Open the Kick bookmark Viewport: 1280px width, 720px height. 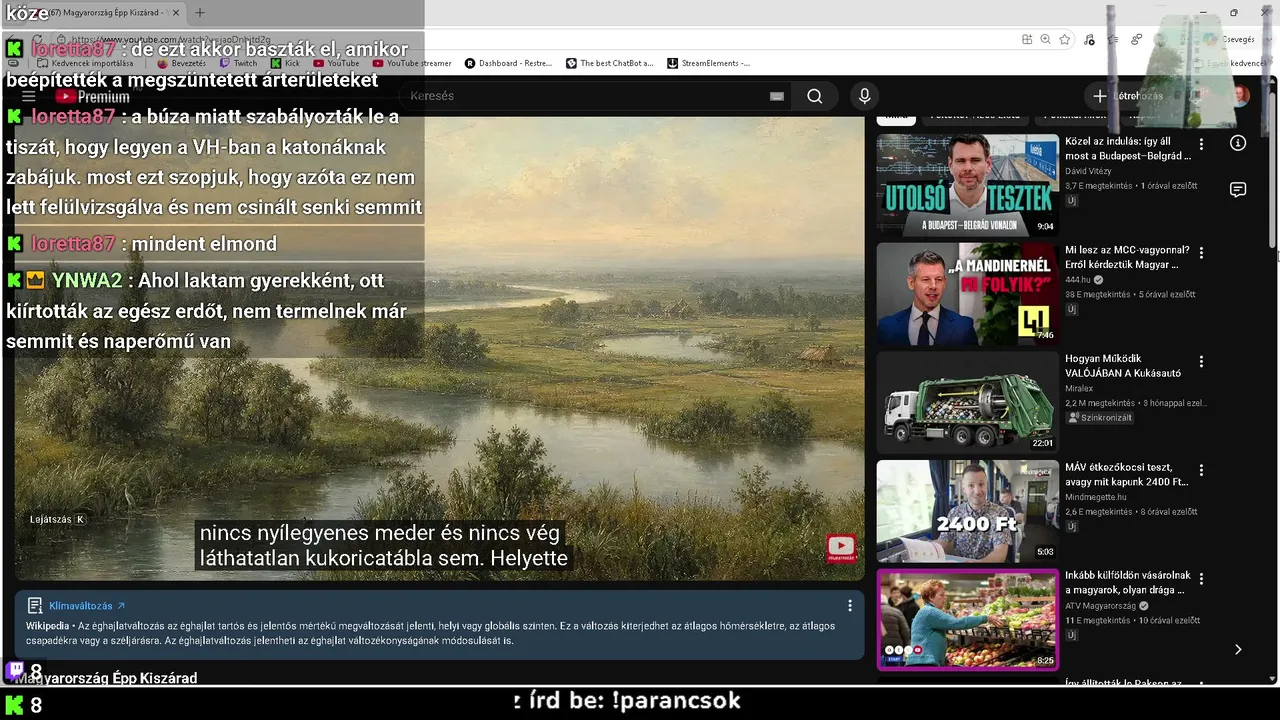tap(285, 63)
